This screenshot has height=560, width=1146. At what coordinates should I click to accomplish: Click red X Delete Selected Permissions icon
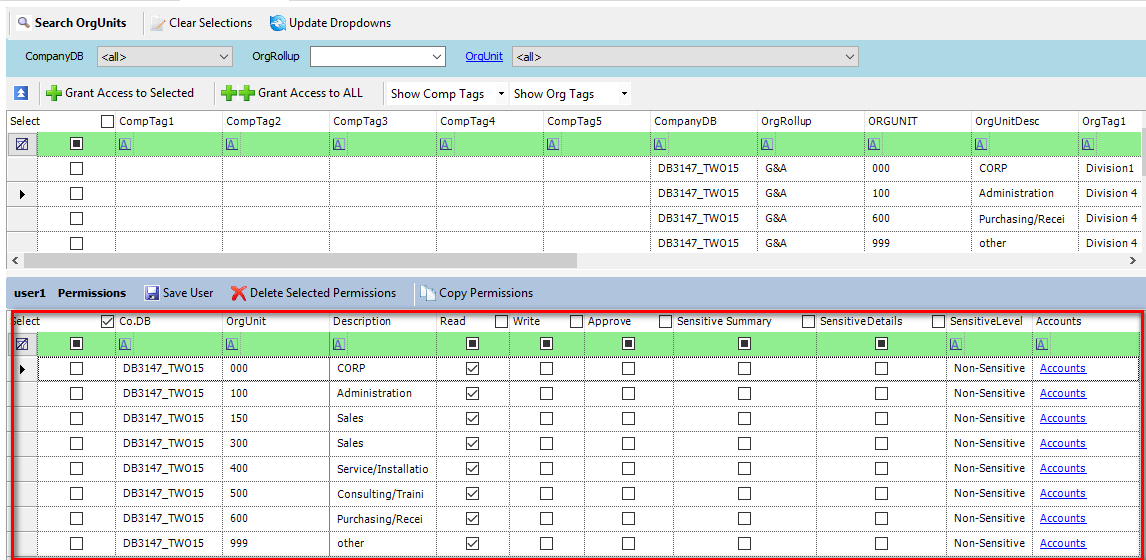[x=238, y=293]
